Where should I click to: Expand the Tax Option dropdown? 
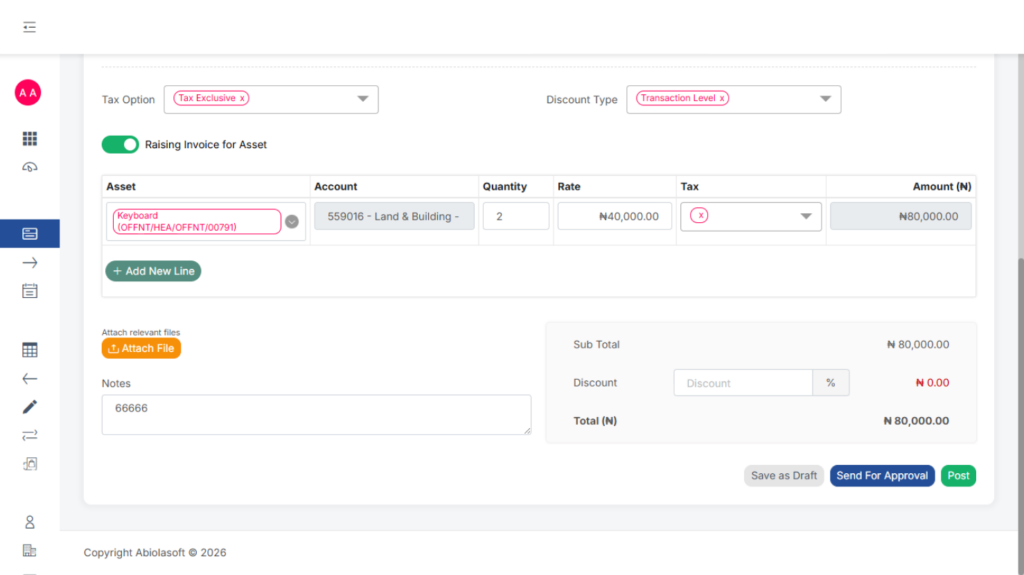363,99
